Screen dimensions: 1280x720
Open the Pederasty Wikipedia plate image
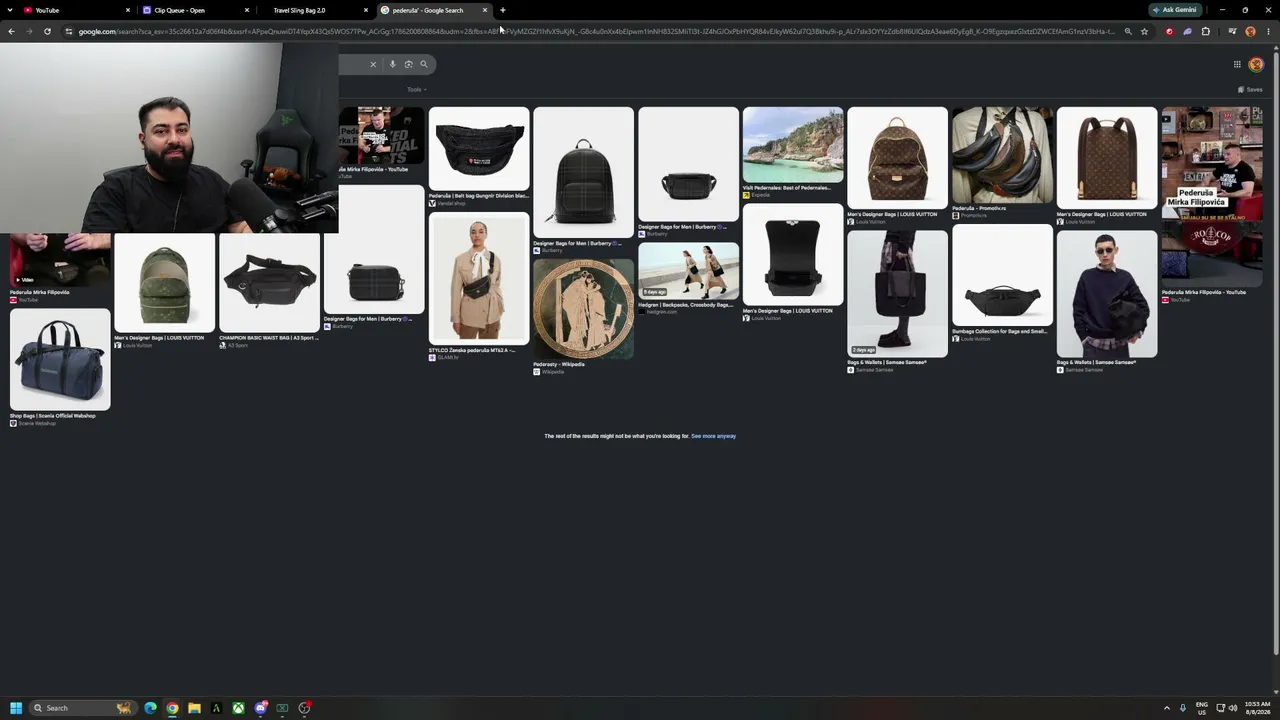coord(583,309)
